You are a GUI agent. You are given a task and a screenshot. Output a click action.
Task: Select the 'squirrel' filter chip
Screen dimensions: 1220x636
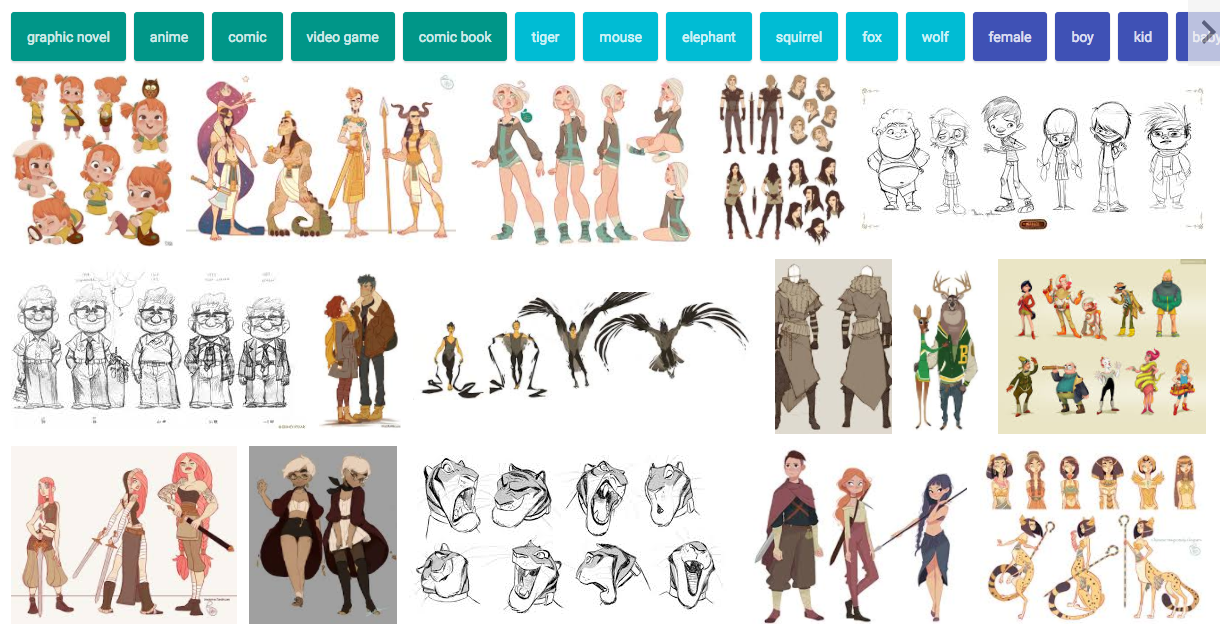coord(799,37)
